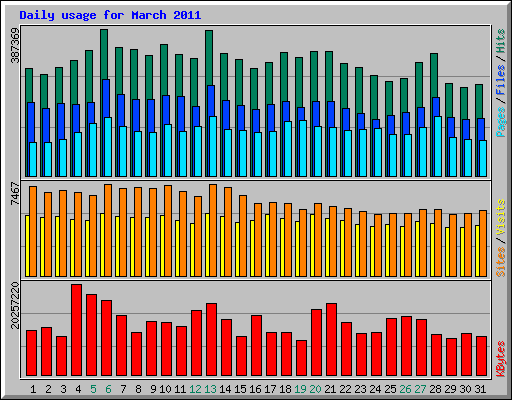Click green weekend day label 6
This screenshot has width=512, height=400.
point(108,389)
